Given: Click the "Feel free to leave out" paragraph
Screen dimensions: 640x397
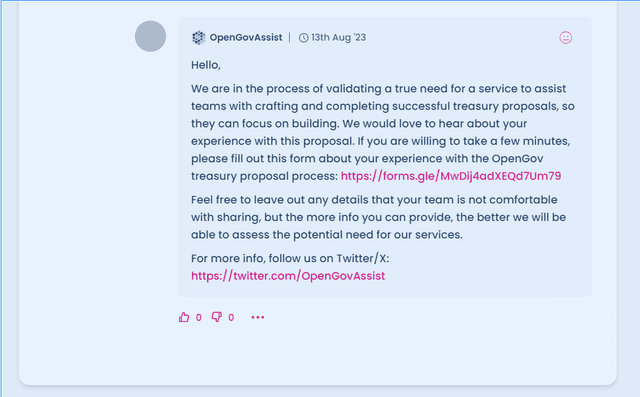Looking at the screenshot, I should point(378,217).
